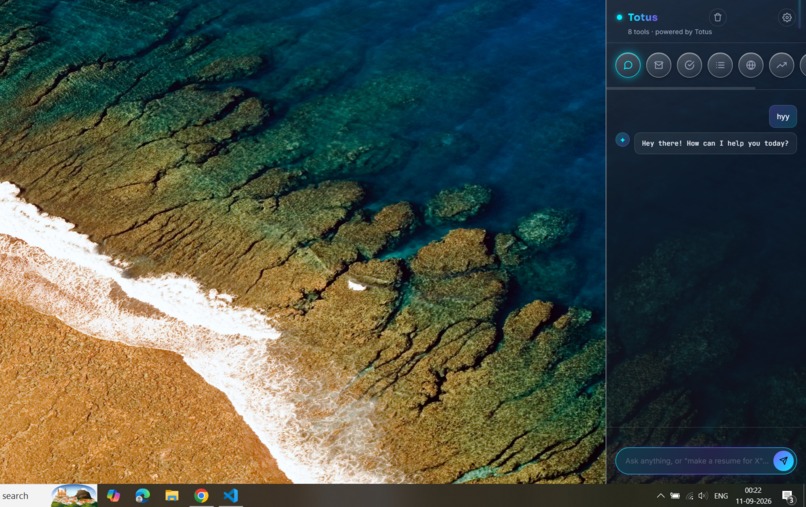Select the chat tool icon in Totus
The image size is (806, 507).
coord(628,65)
